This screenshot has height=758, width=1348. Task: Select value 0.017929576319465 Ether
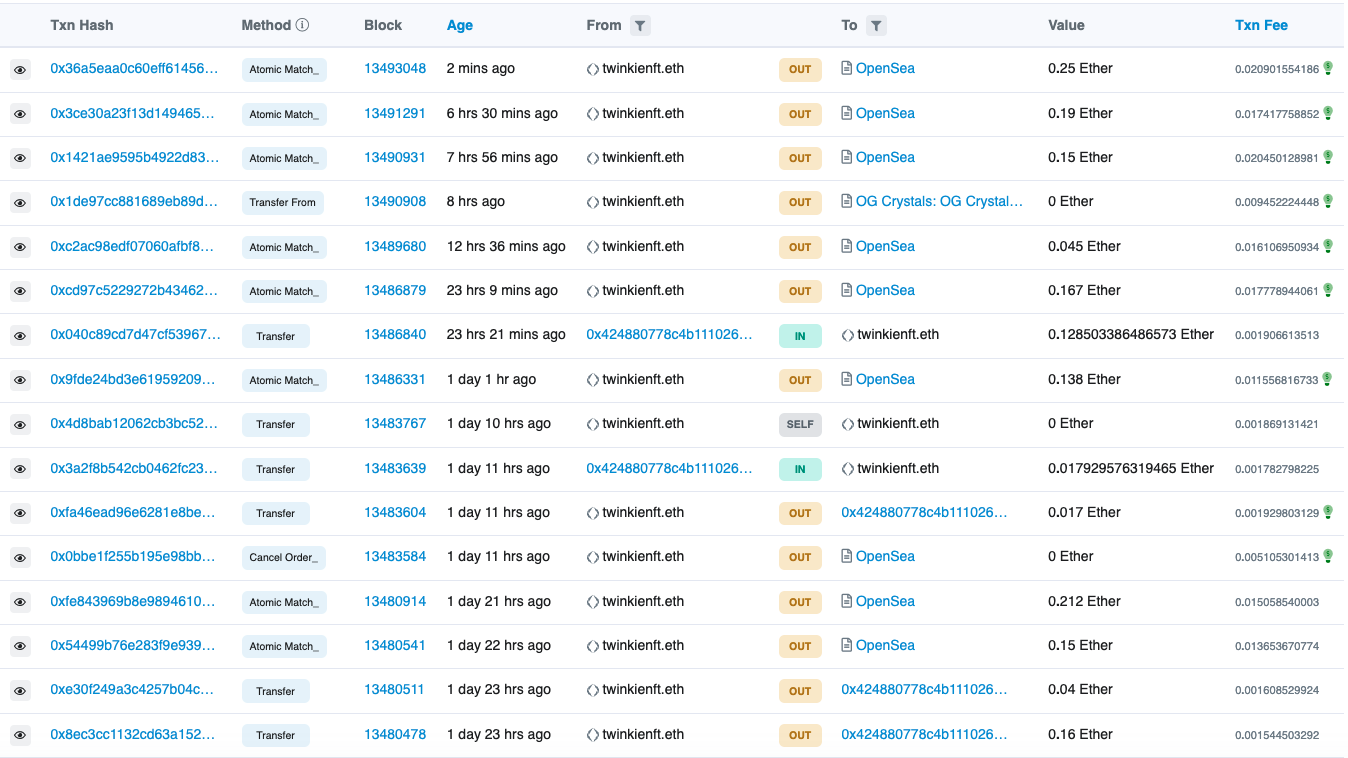click(1131, 468)
